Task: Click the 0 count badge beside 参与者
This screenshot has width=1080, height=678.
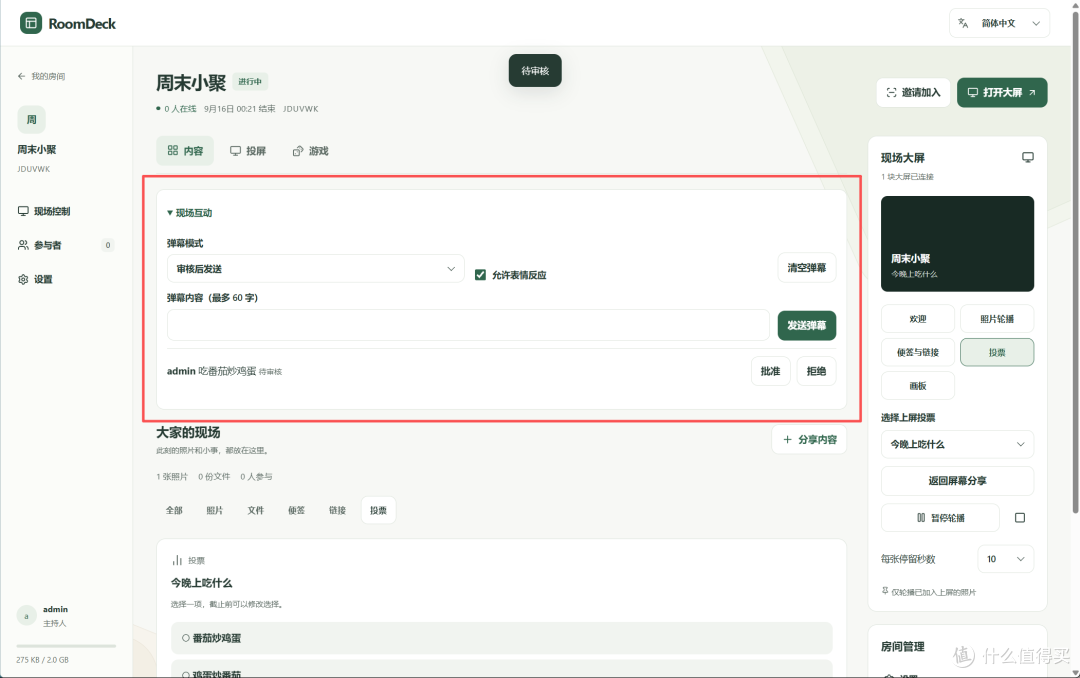Action: click(107, 245)
